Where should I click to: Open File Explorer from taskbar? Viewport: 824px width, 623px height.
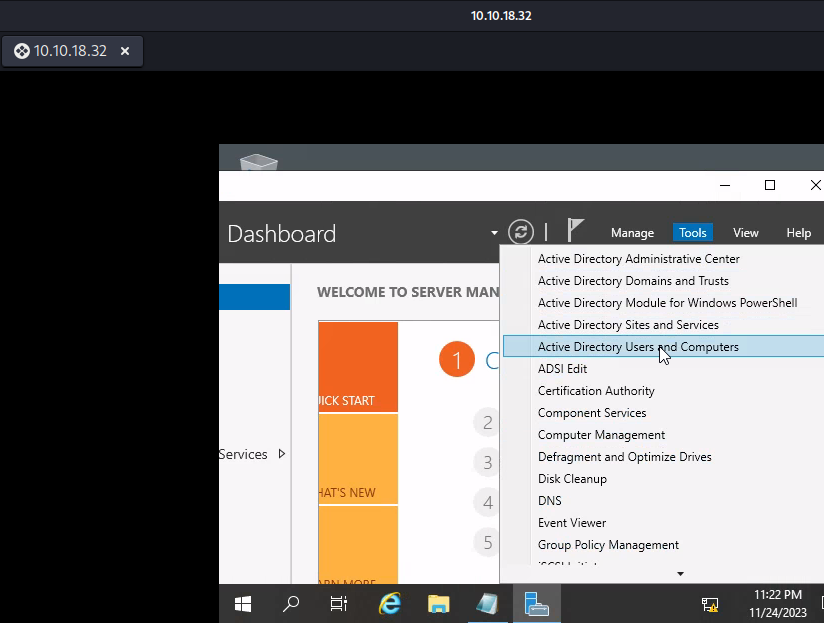(438, 604)
